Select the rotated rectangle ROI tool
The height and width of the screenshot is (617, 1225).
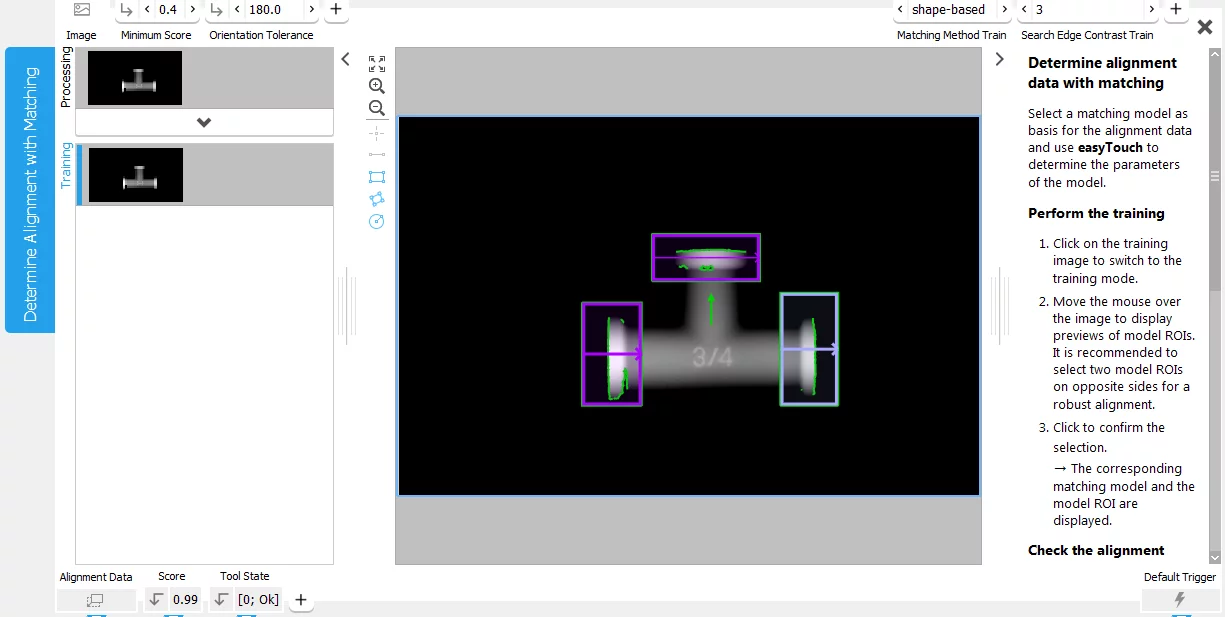coord(377,199)
